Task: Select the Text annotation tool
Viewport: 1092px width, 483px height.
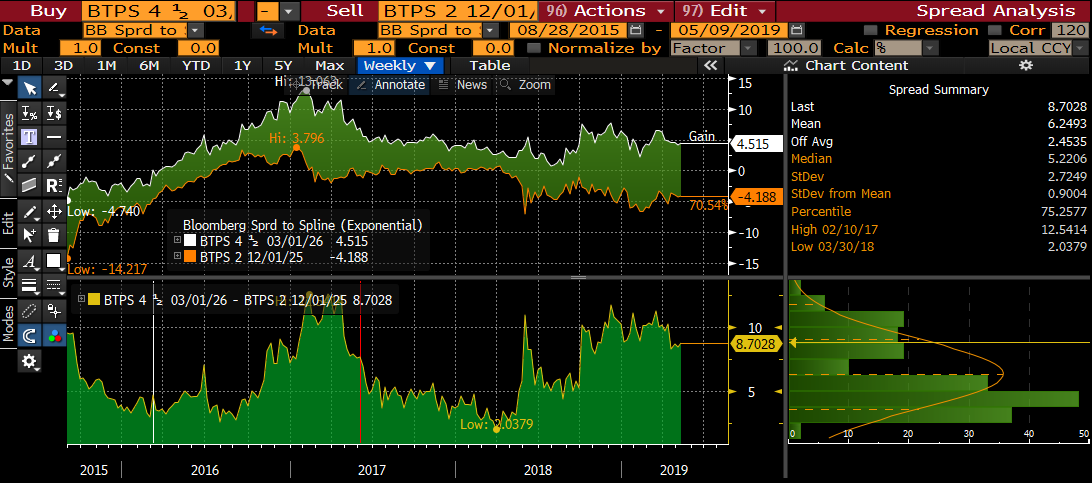Action: click(29, 137)
